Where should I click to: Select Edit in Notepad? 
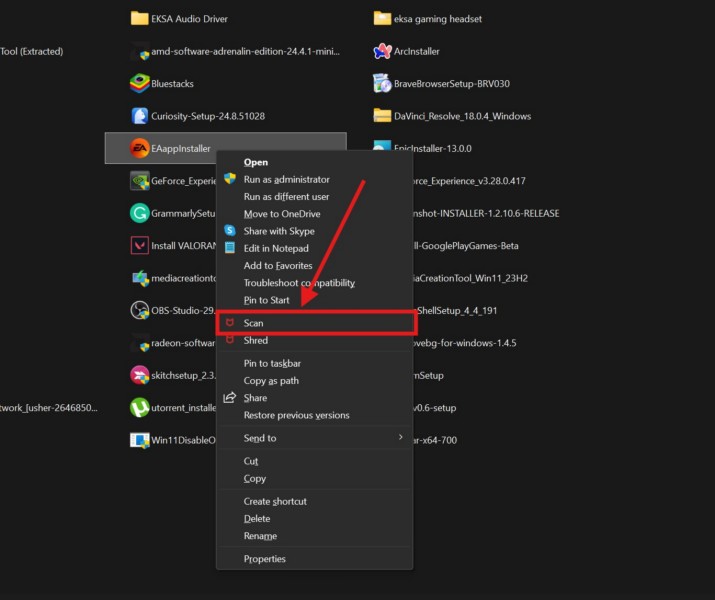(x=276, y=248)
